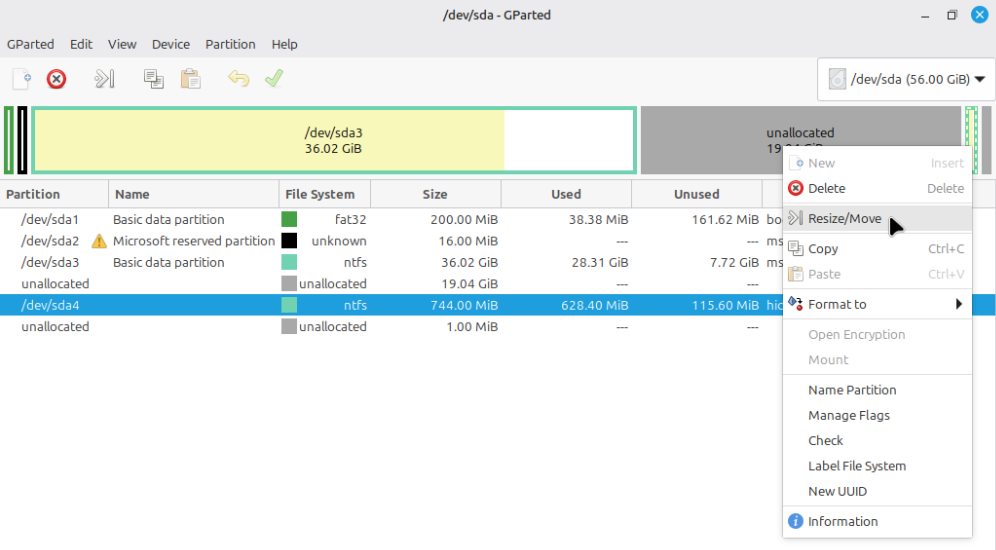Select New UUID in context menu
This screenshot has height=550, width=996.
pyautogui.click(x=877, y=492)
